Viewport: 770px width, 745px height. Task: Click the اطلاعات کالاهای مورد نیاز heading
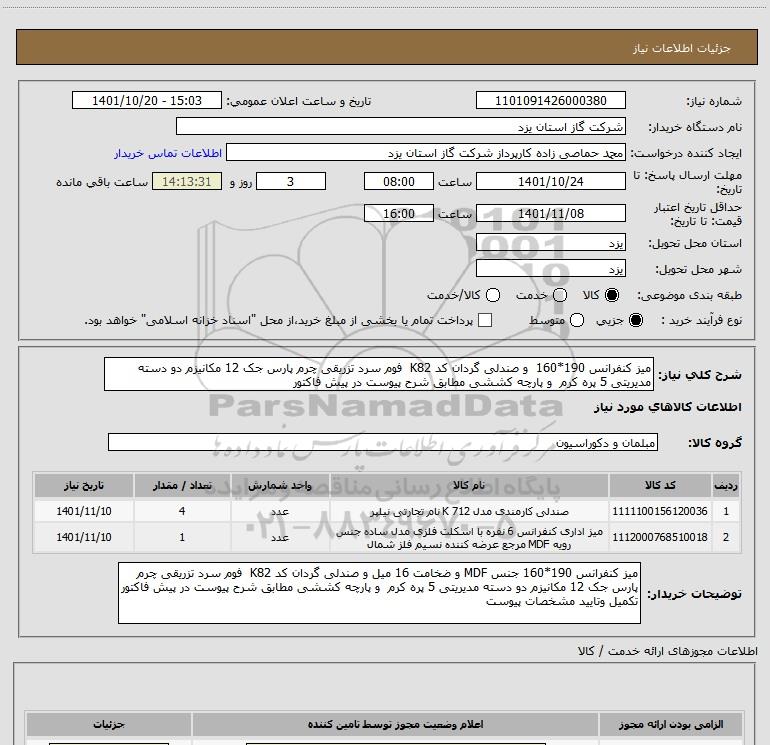(667, 407)
